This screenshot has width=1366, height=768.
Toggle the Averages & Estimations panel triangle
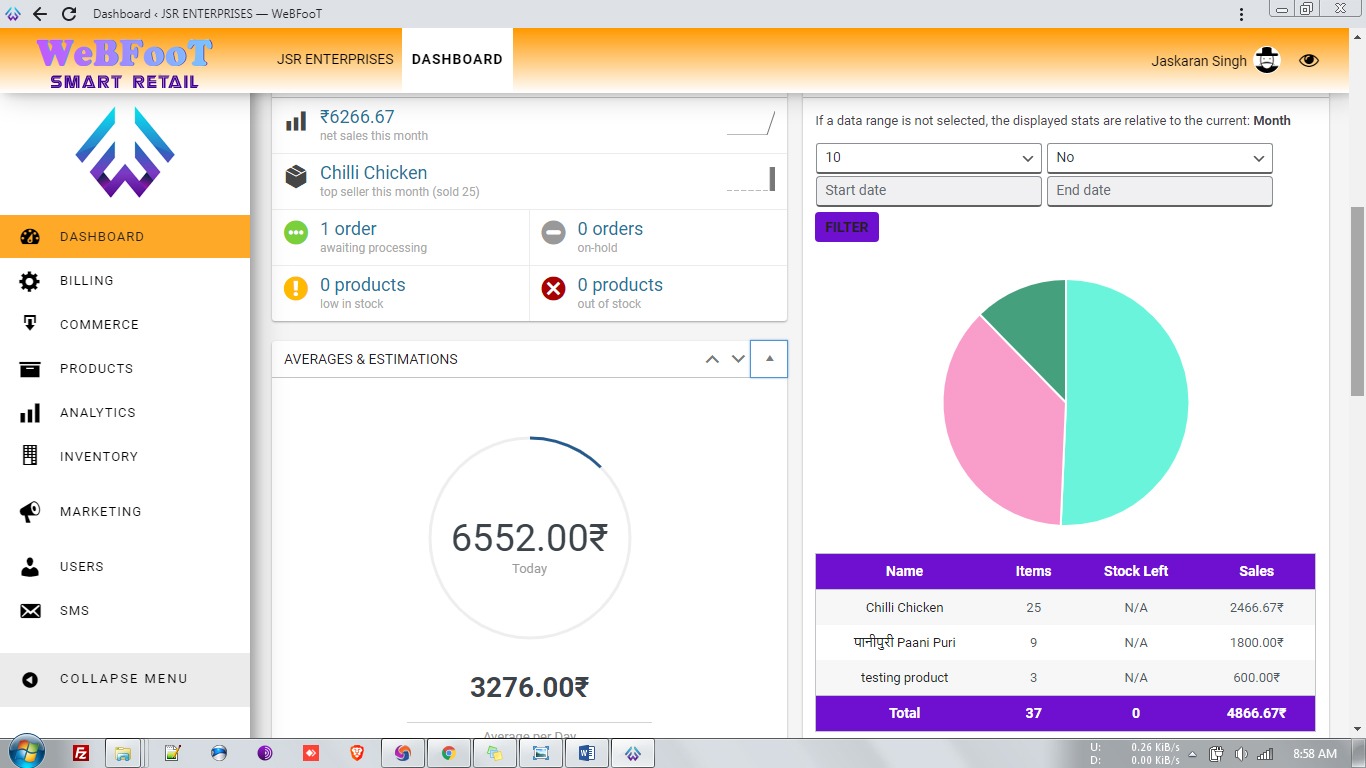(x=769, y=359)
